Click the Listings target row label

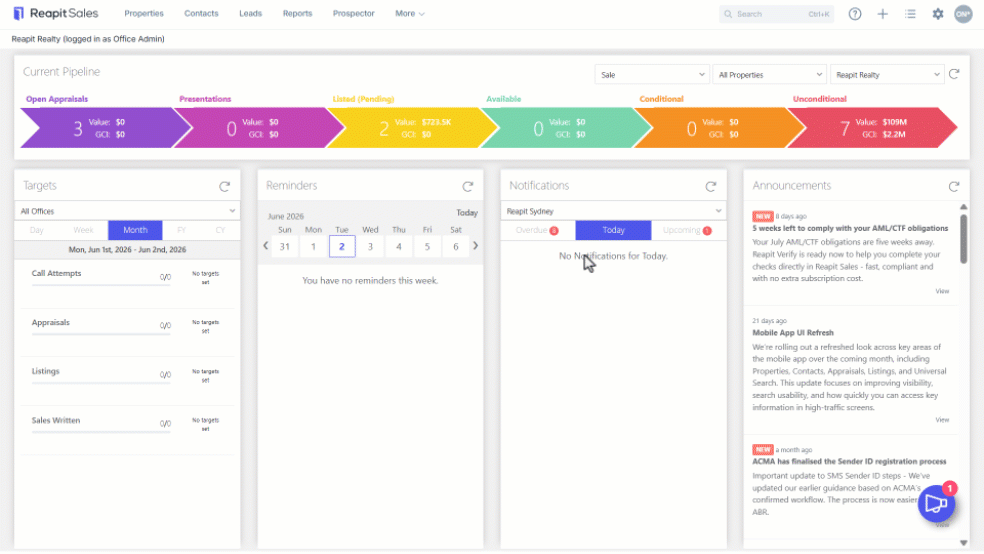click(x=46, y=371)
